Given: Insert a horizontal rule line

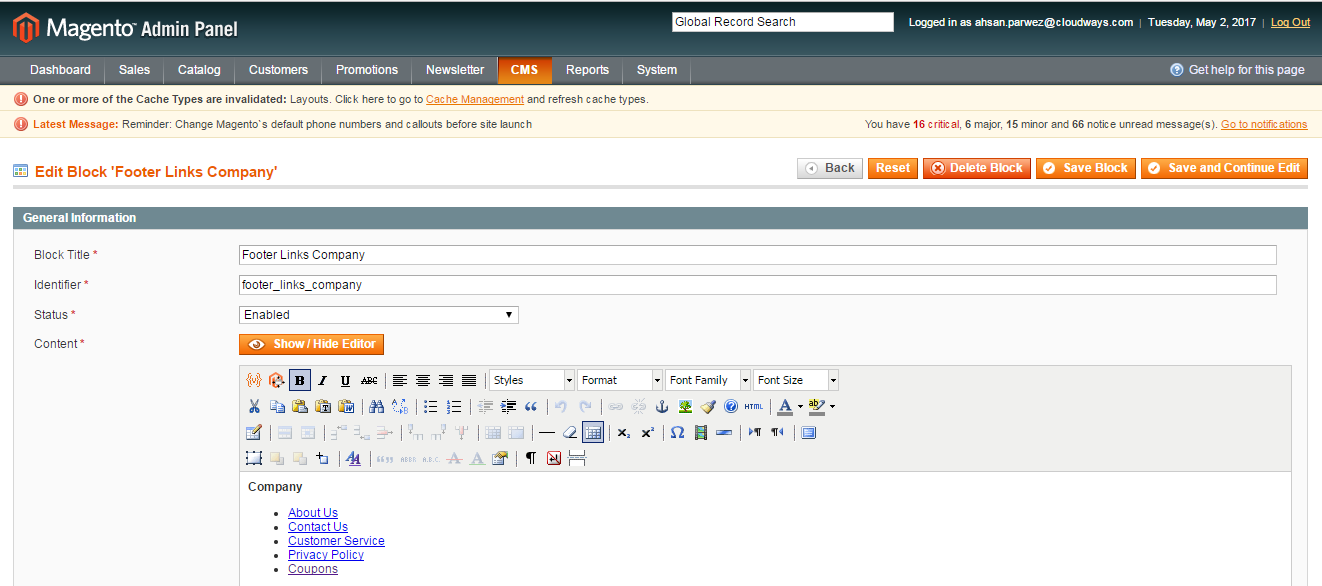Looking at the screenshot, I should pyautogui.click(x=547, y=432).
